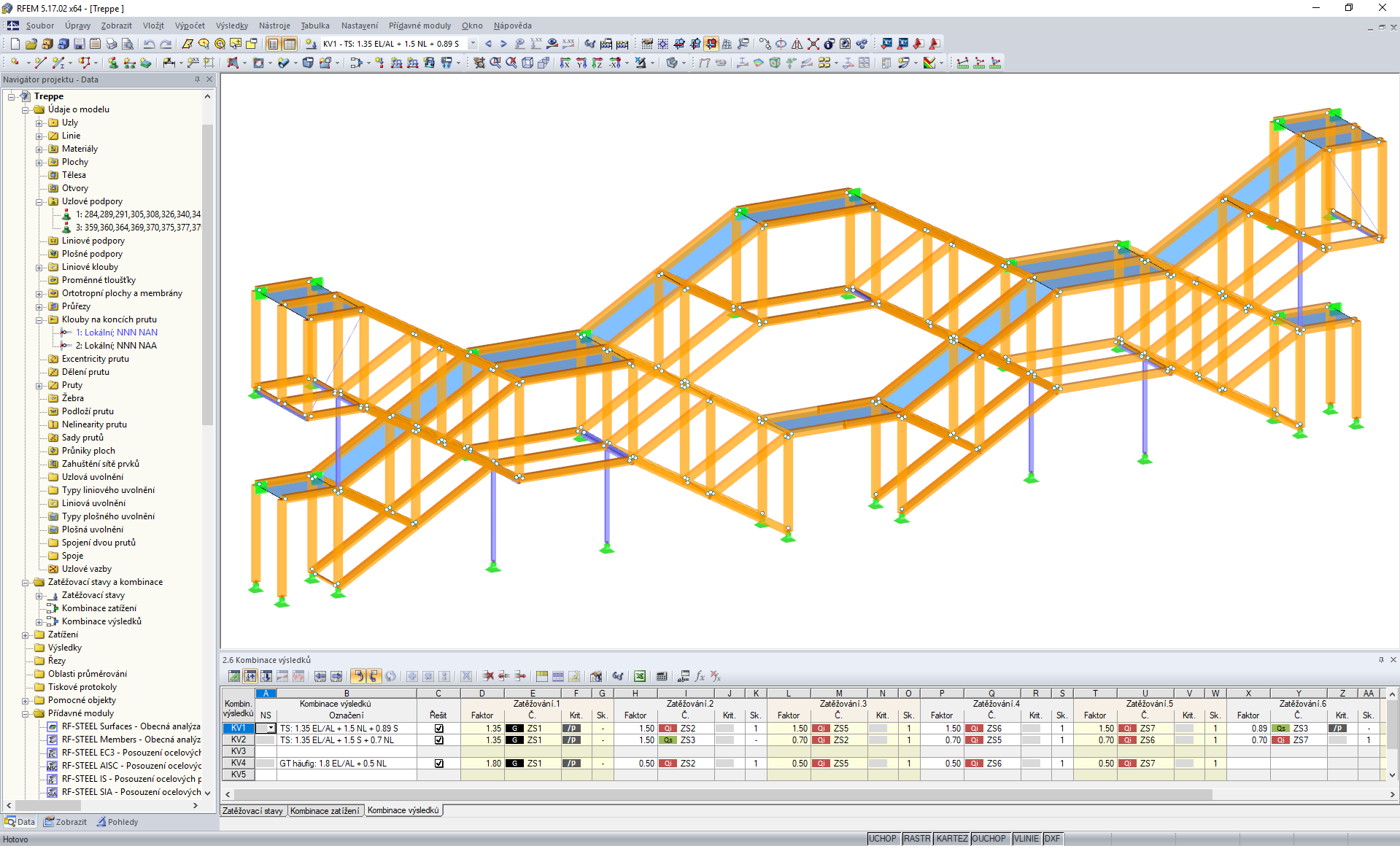Enable the Řešit checkbox for KV2
The width and height of the screenshot is (1400, 846).
[438, 740]
